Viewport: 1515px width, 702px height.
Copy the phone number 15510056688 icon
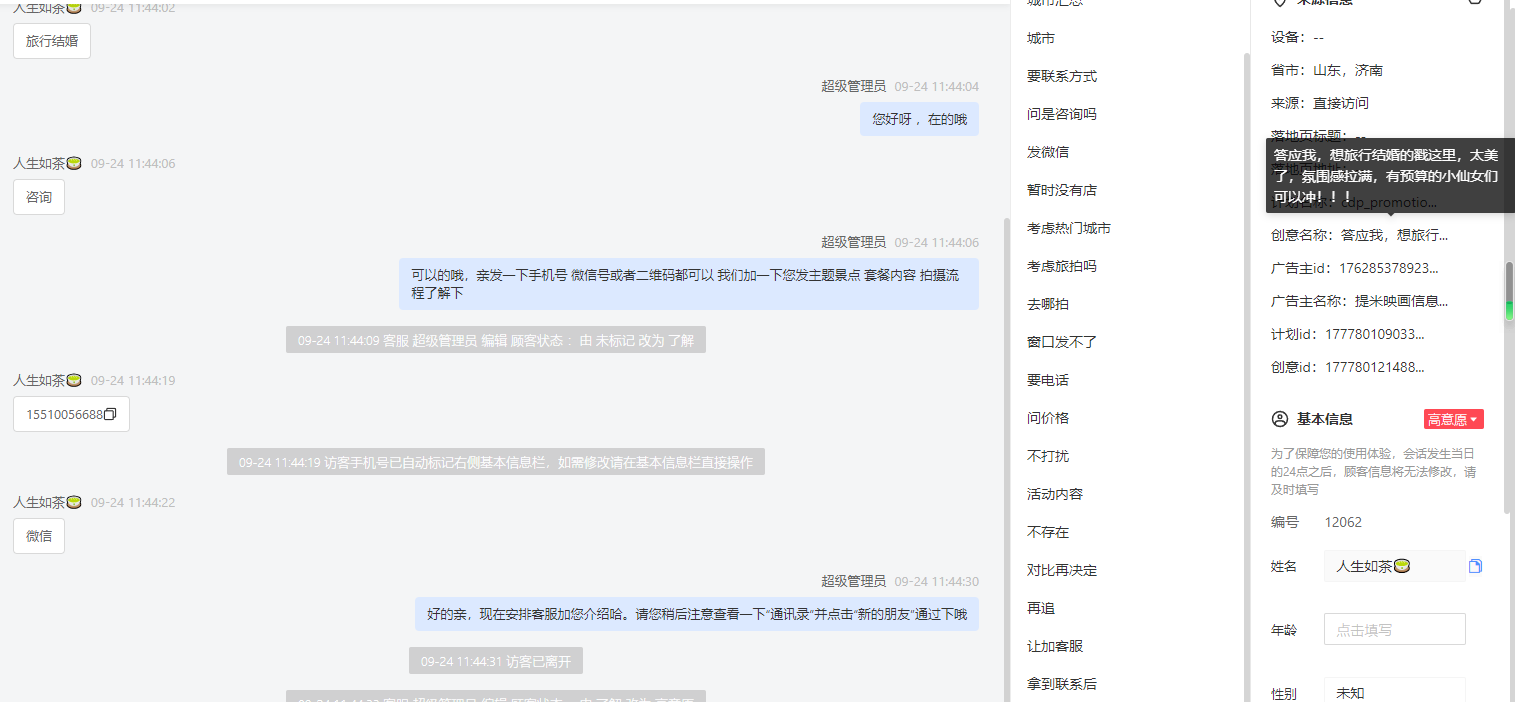coord(111,414)
